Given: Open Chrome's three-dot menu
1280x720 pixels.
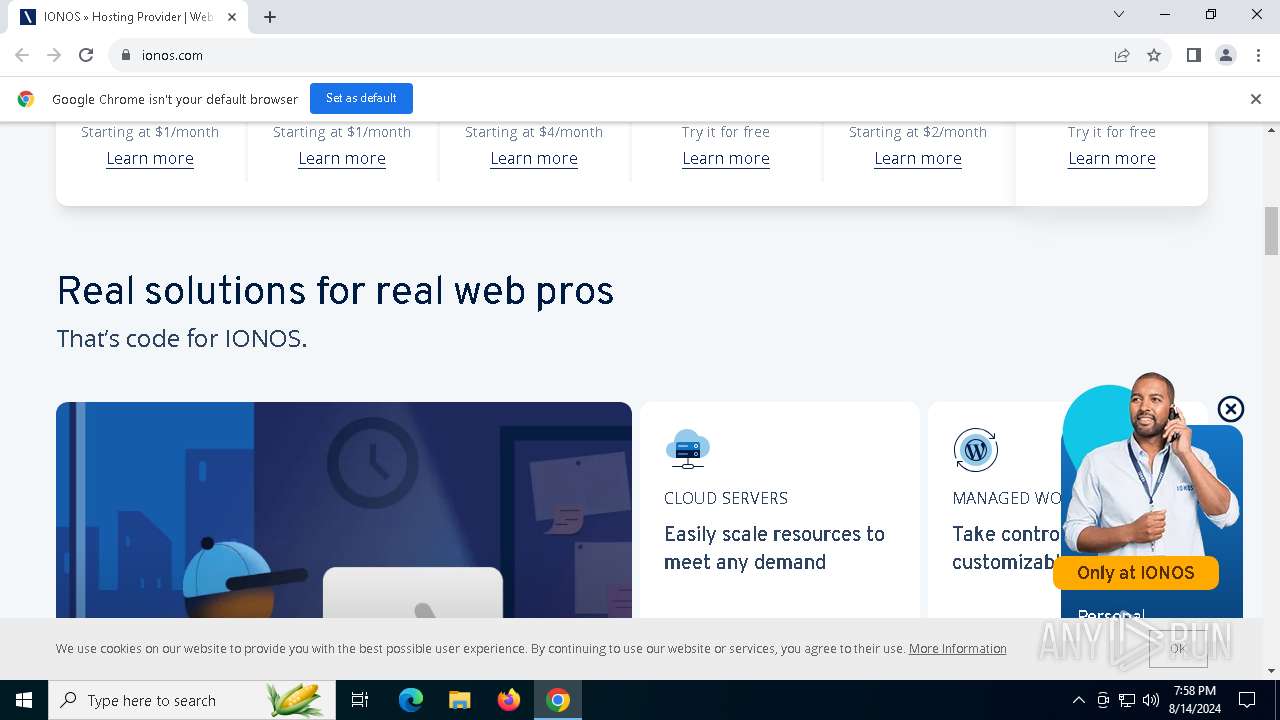Looking at the screenshot, I should [x=1258, y=55].
